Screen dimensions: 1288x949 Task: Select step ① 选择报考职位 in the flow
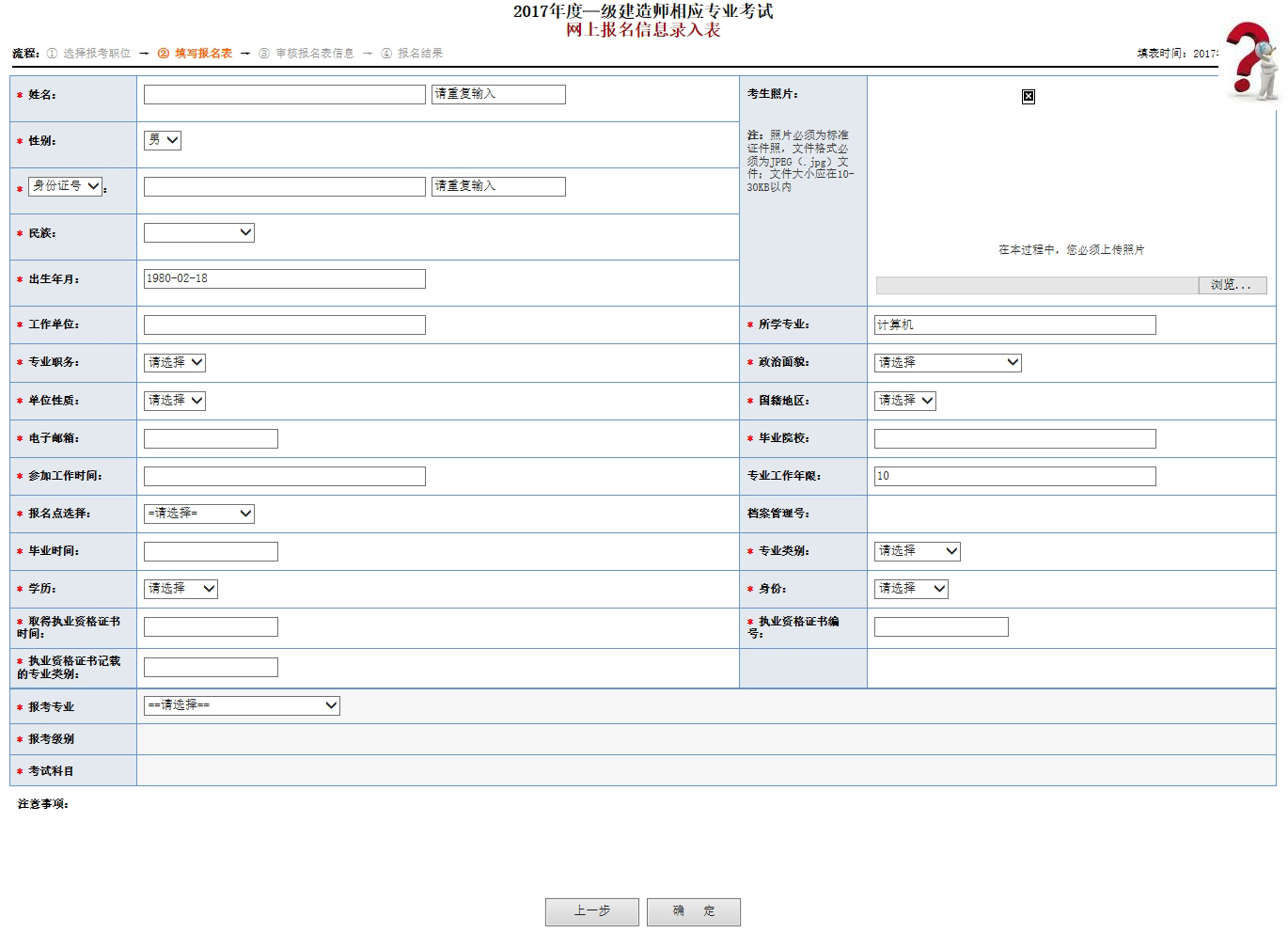pos(89,53)
